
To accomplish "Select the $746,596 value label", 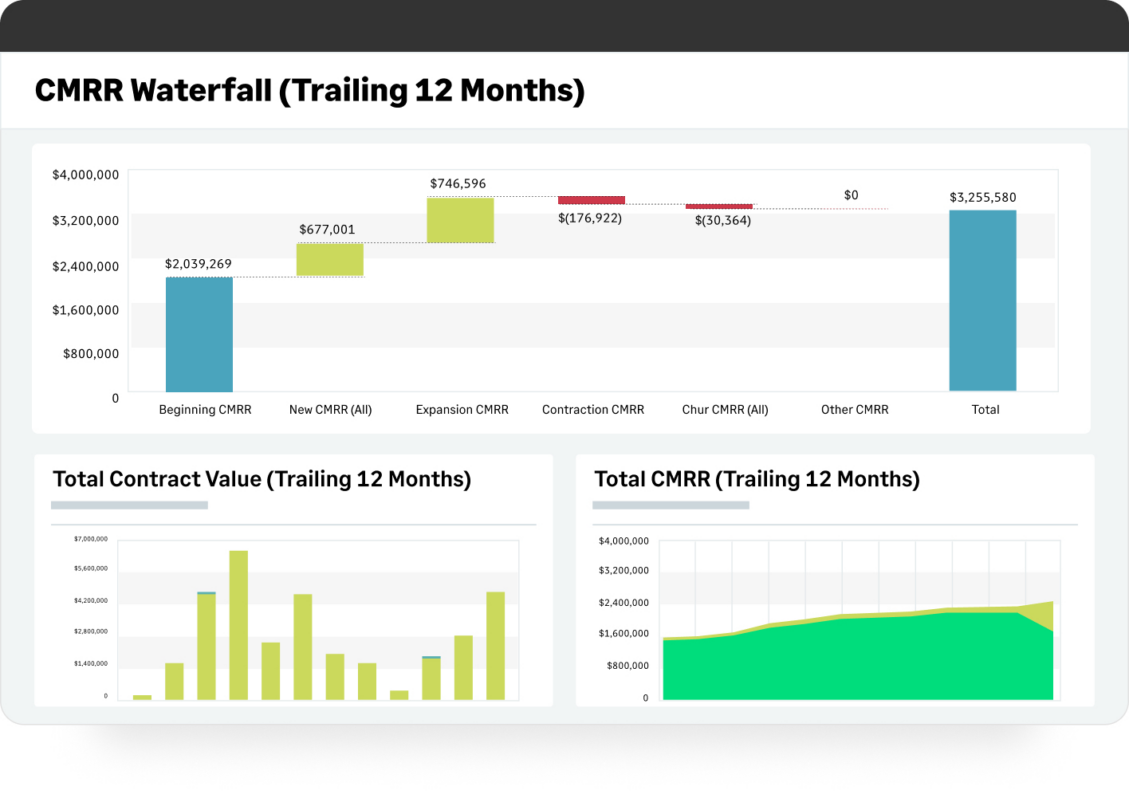I will coord(458,183).
